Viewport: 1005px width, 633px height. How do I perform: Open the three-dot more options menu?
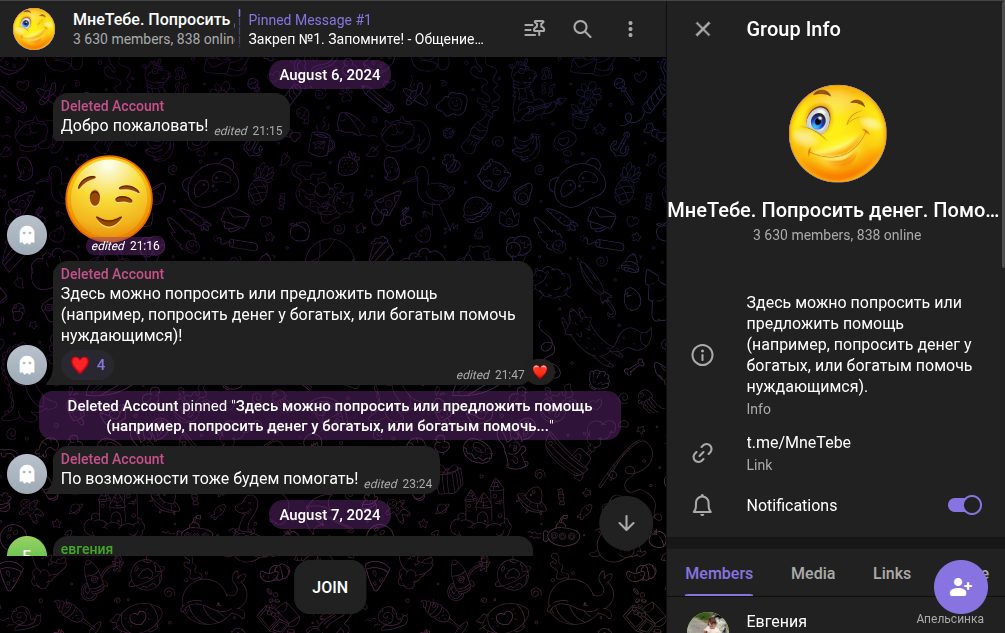[630, 29]
